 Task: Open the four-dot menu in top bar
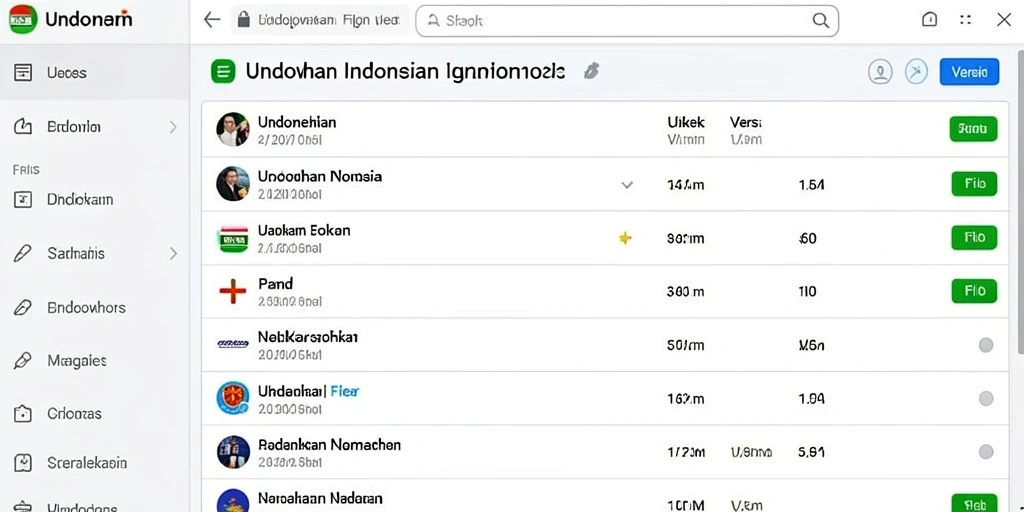click(965, 20)
